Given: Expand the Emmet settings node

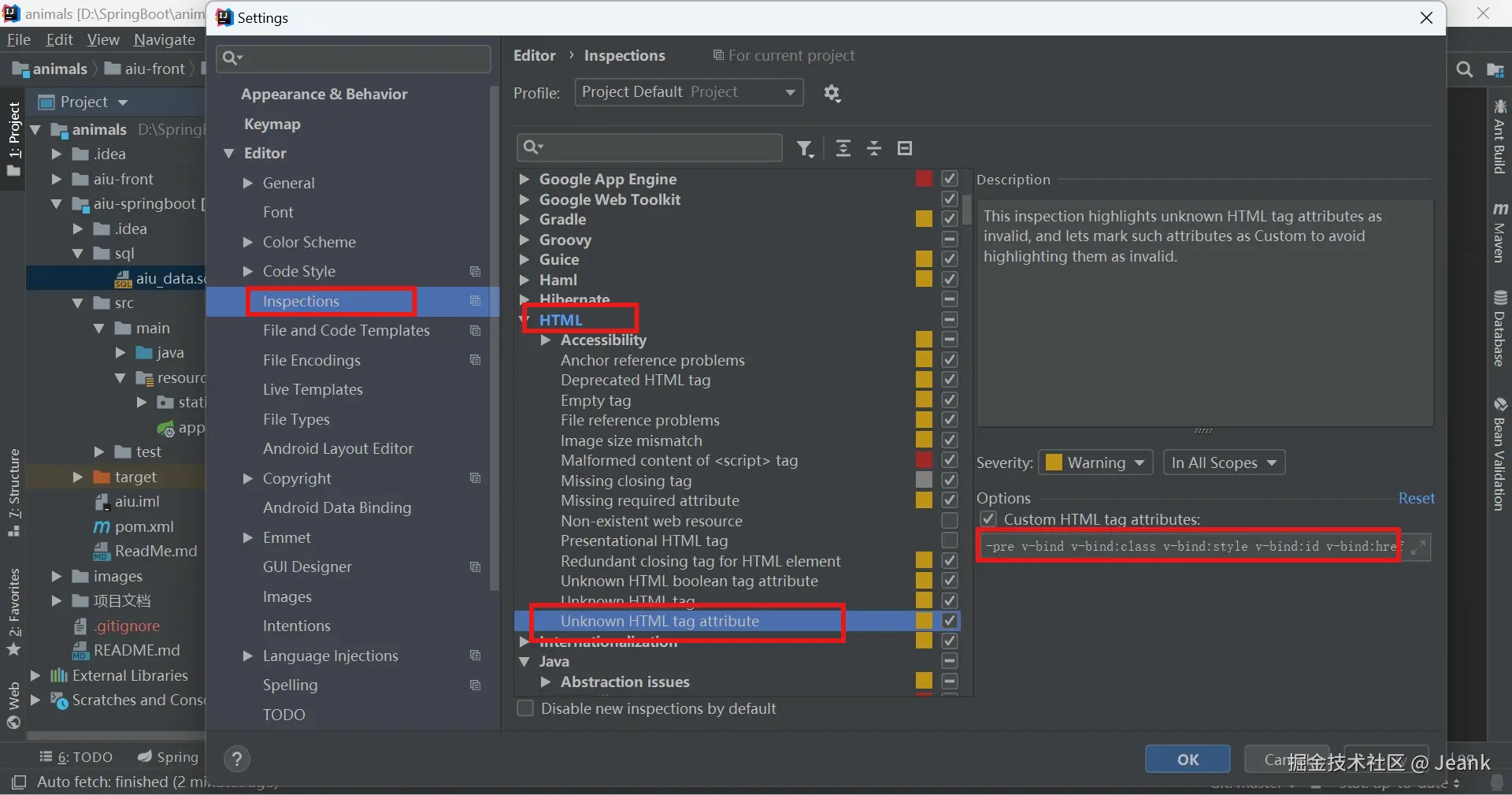Looking at the screenshot, I should [248, 537].
